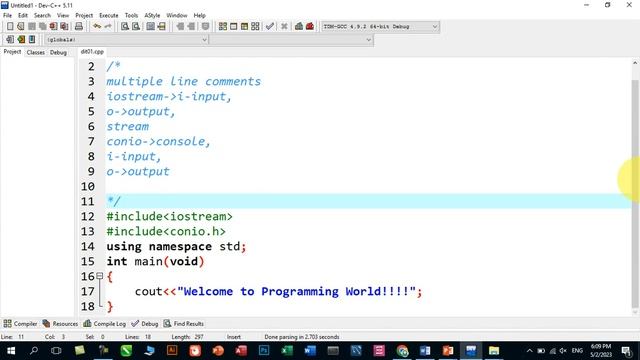
Task: Click the red Delete Profiling Information icon
Action: (x=310, y=27)
